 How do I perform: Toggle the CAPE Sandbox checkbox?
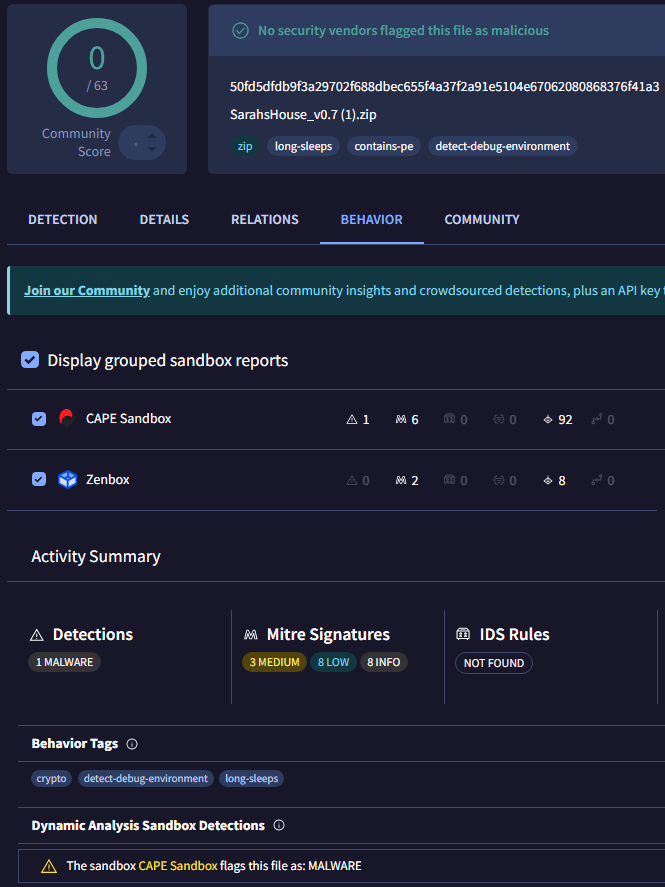point(39,419)
